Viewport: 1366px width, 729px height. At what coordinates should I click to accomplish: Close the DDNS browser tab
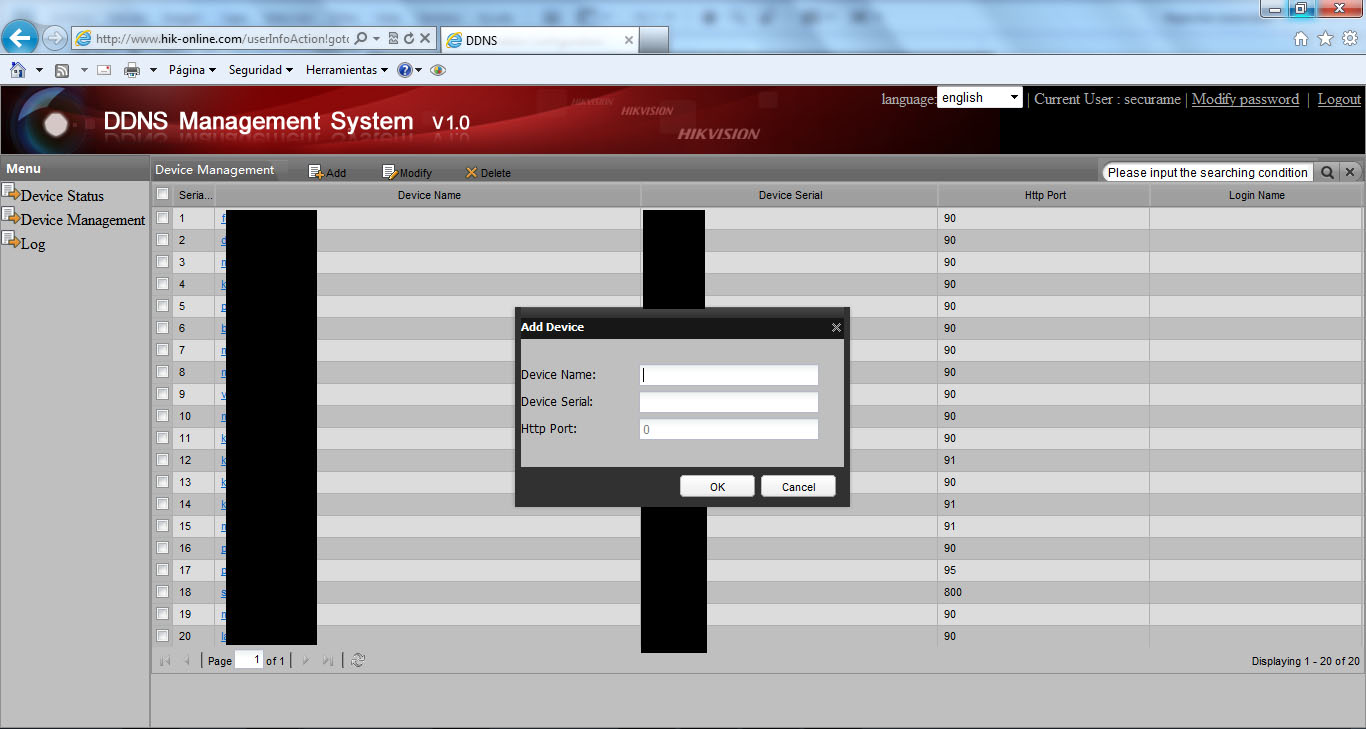(629, 40)
